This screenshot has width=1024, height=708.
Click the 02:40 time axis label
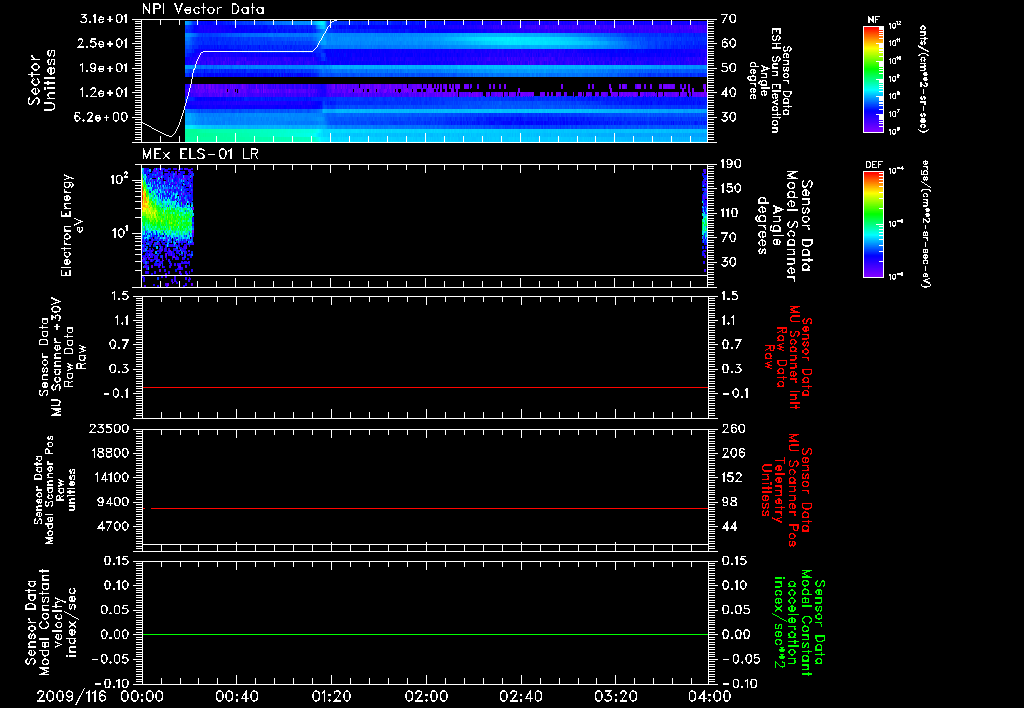pyautogui.click(x=520, y=696)
